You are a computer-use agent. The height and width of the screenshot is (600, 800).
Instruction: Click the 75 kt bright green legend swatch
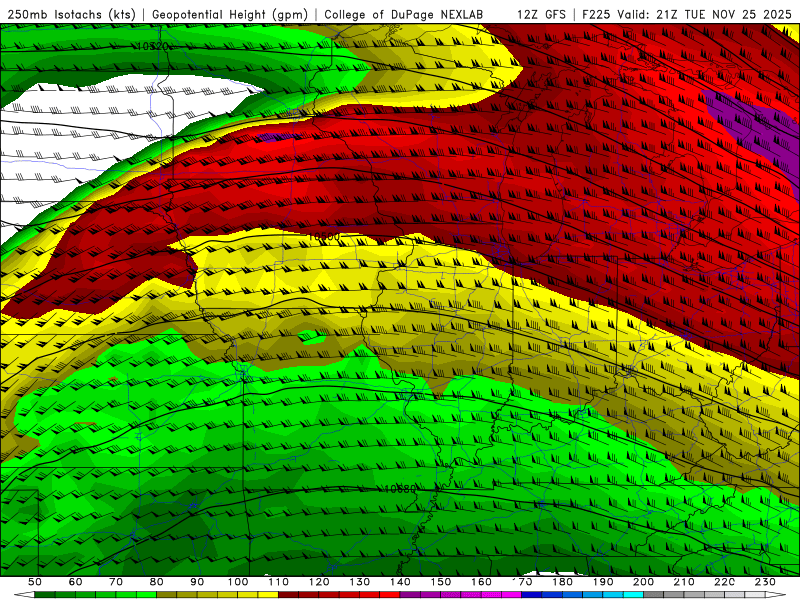(x=146, y=595)
